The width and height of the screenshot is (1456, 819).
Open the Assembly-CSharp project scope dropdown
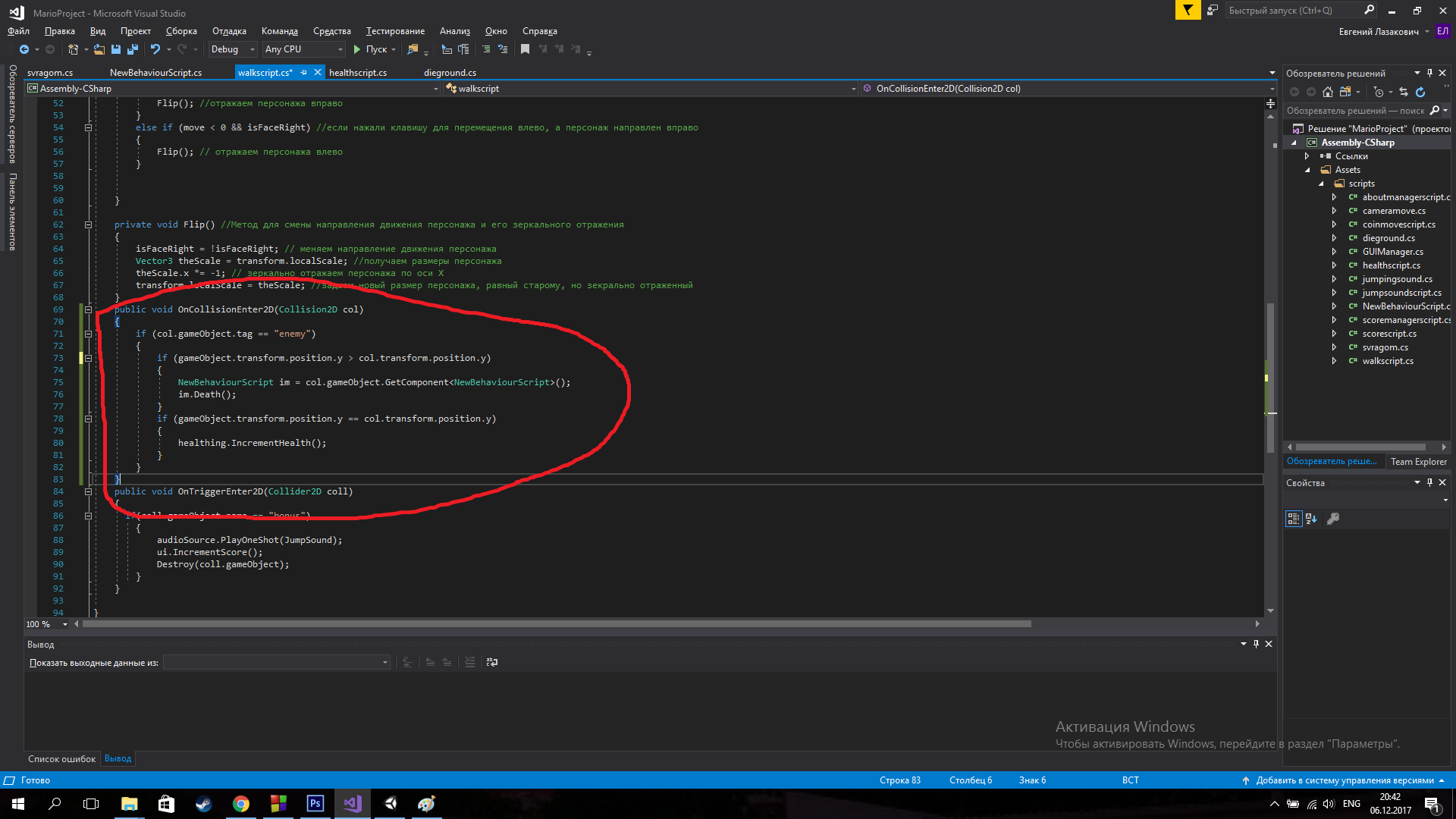click(x=233, y=89)
